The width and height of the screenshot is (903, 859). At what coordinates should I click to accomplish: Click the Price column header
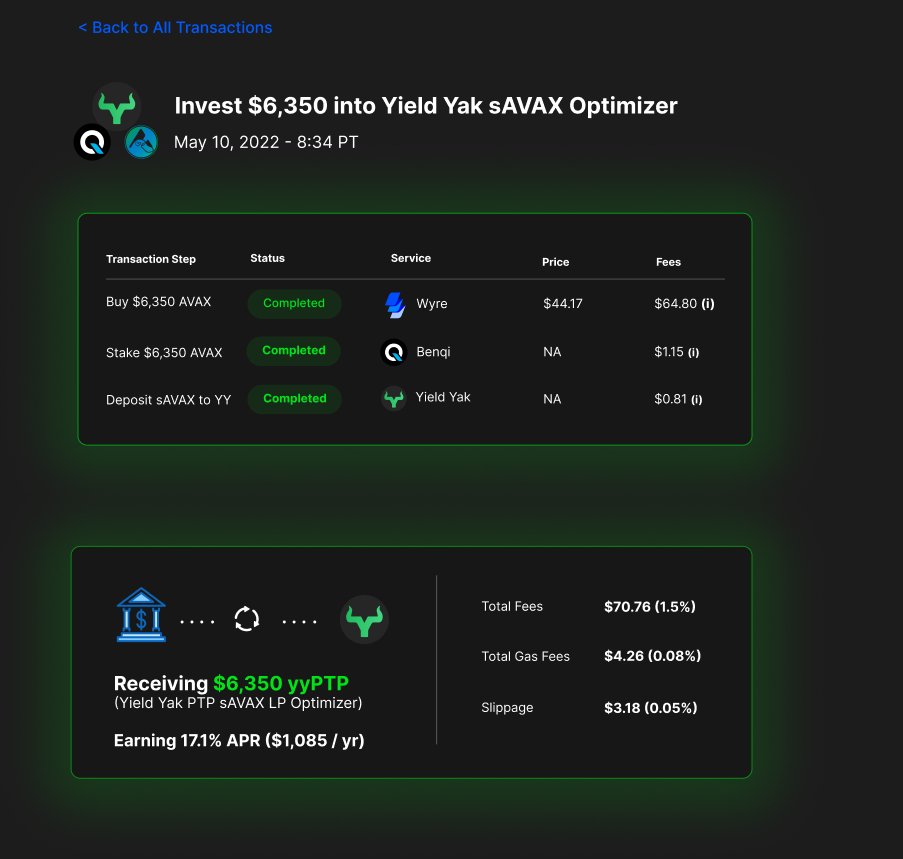555,262
